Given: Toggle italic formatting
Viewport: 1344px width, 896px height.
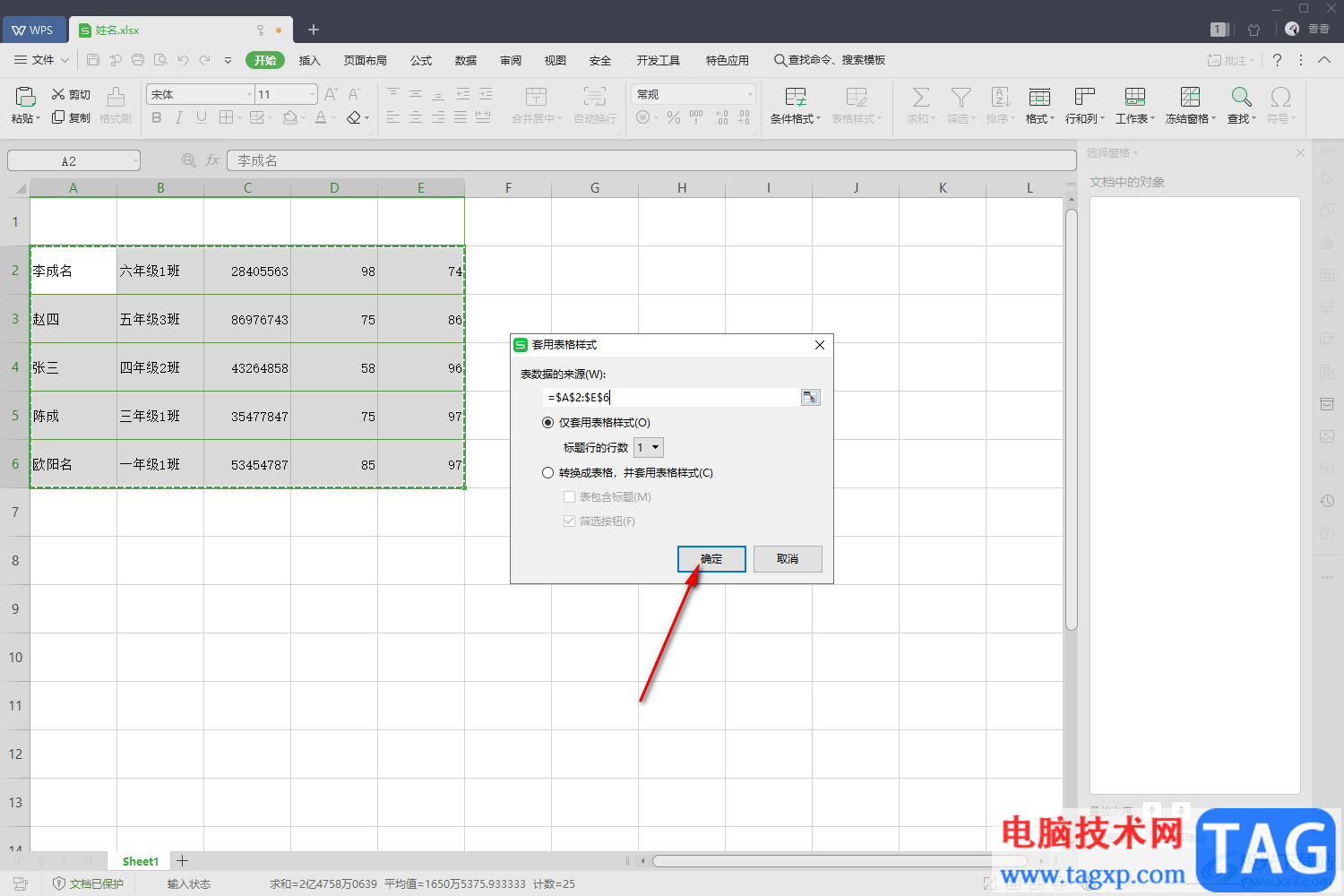Looking at the screenshot, I should tap(179, 117).
